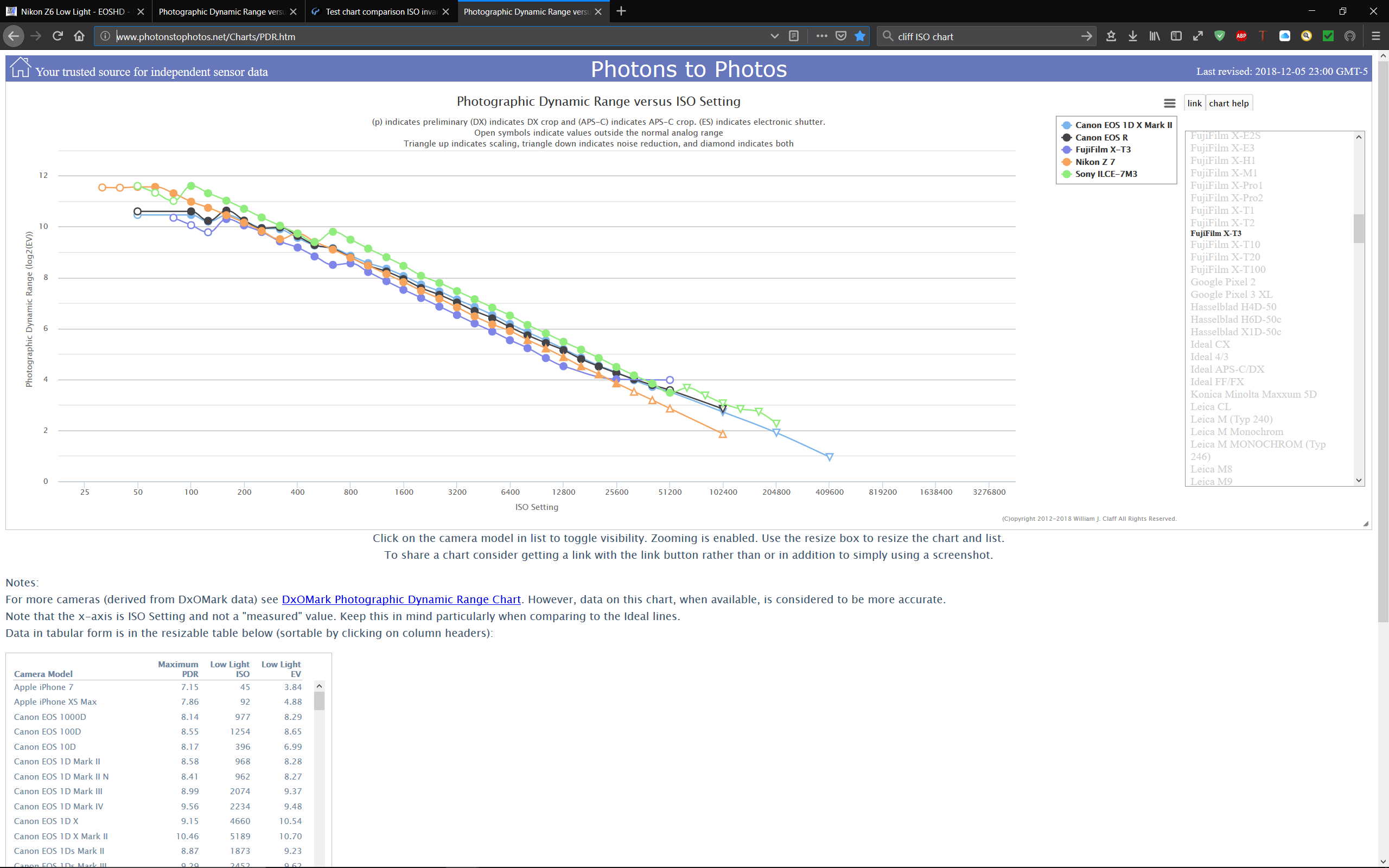Reload the page with refresh button

58,36
